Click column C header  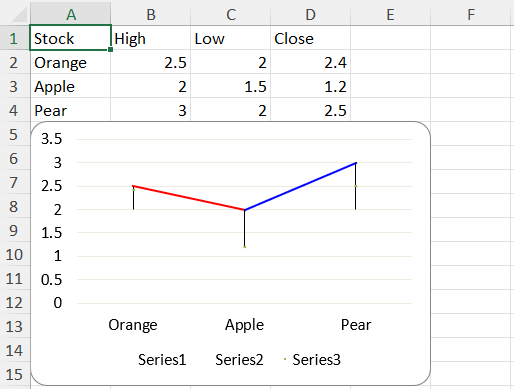231,14
